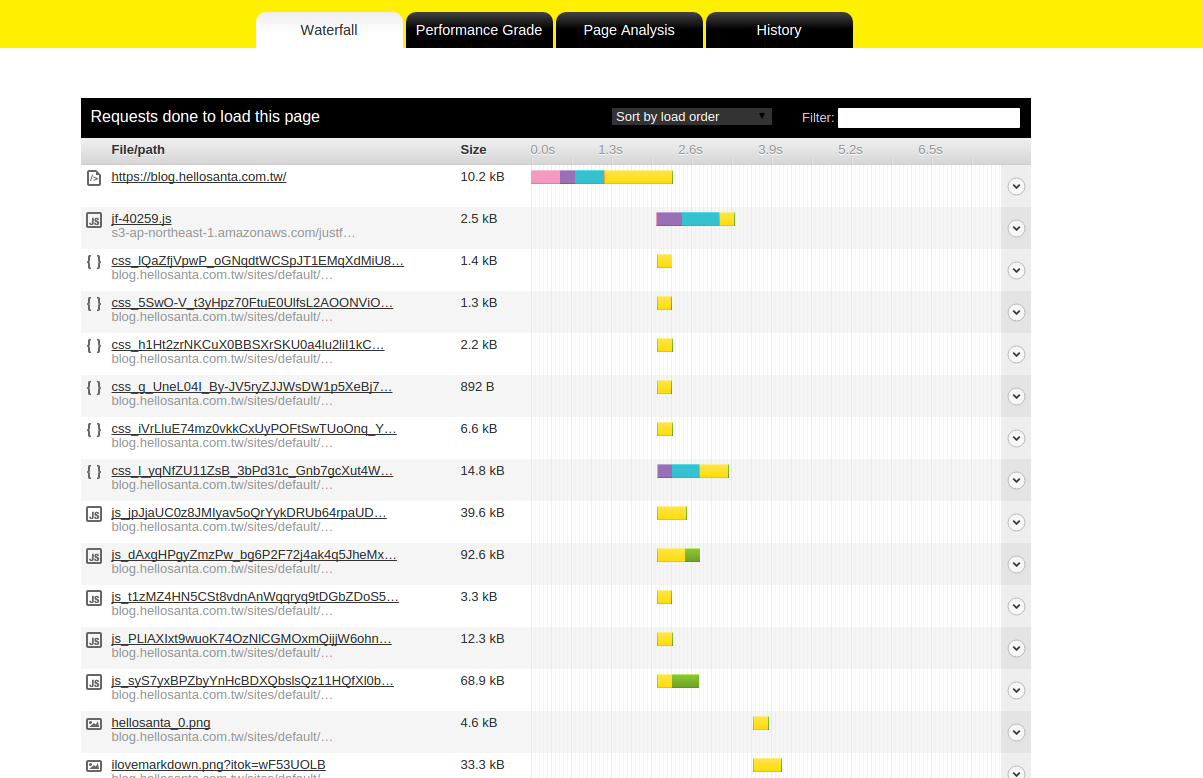Click the image icon beside hellosanta_0.png
Image resolution: width=1203 pixels, height=778 pixels.
[94, 723]
